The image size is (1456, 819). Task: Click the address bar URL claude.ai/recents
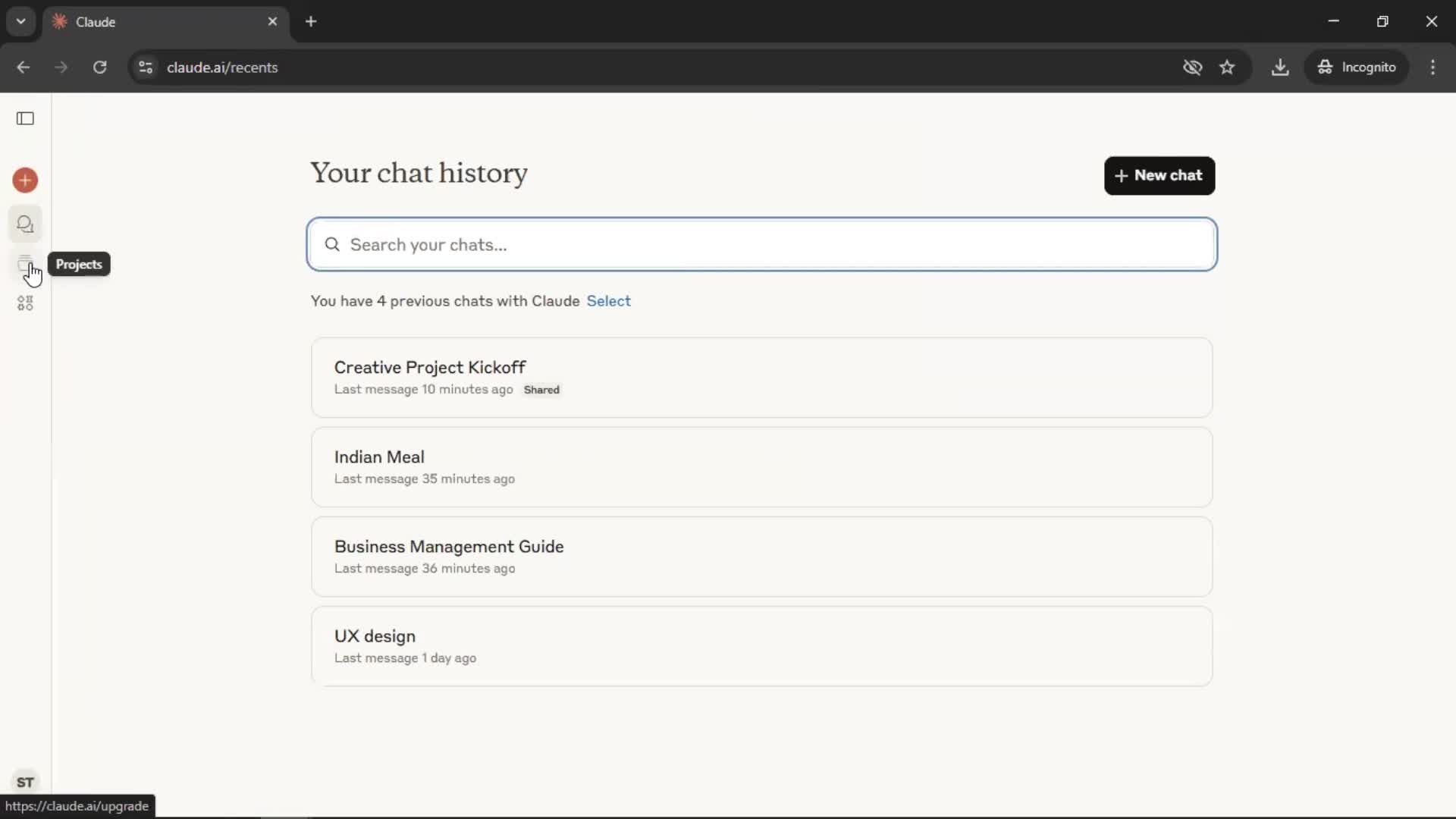coord(222,67)
